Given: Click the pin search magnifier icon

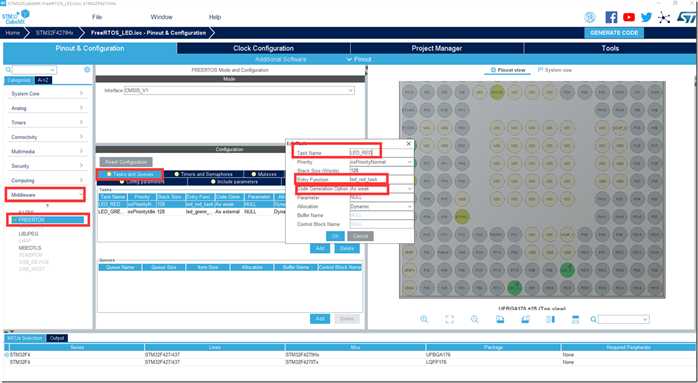Looking at the screenshot, I should pyautogui.click(x=593, y=319).
